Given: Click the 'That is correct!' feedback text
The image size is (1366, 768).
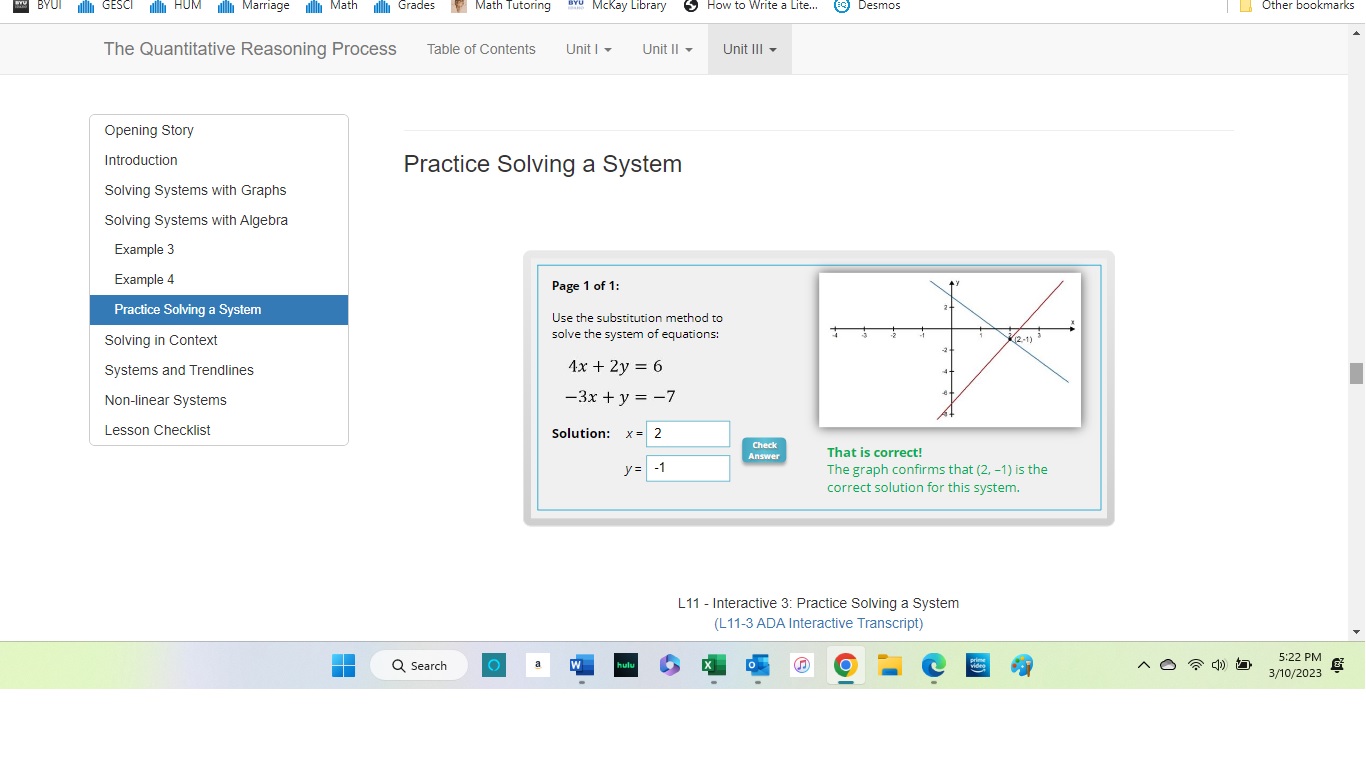Looking at the screenshot, I should 875,452.
